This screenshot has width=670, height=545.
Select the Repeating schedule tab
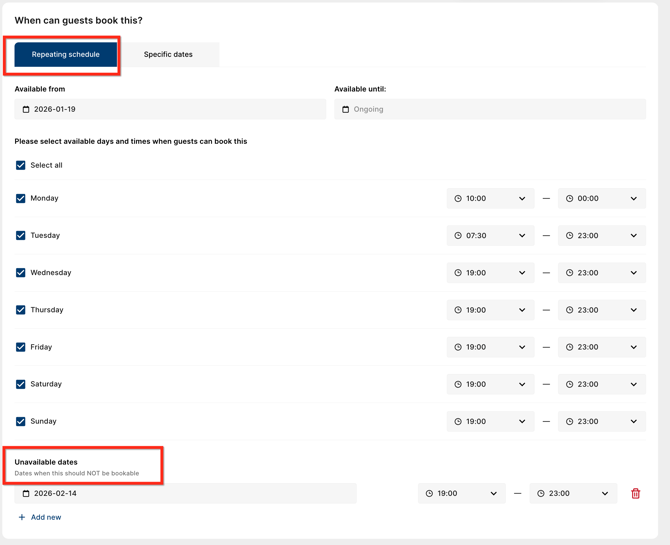pyautogui.click(x=66, y=54)
